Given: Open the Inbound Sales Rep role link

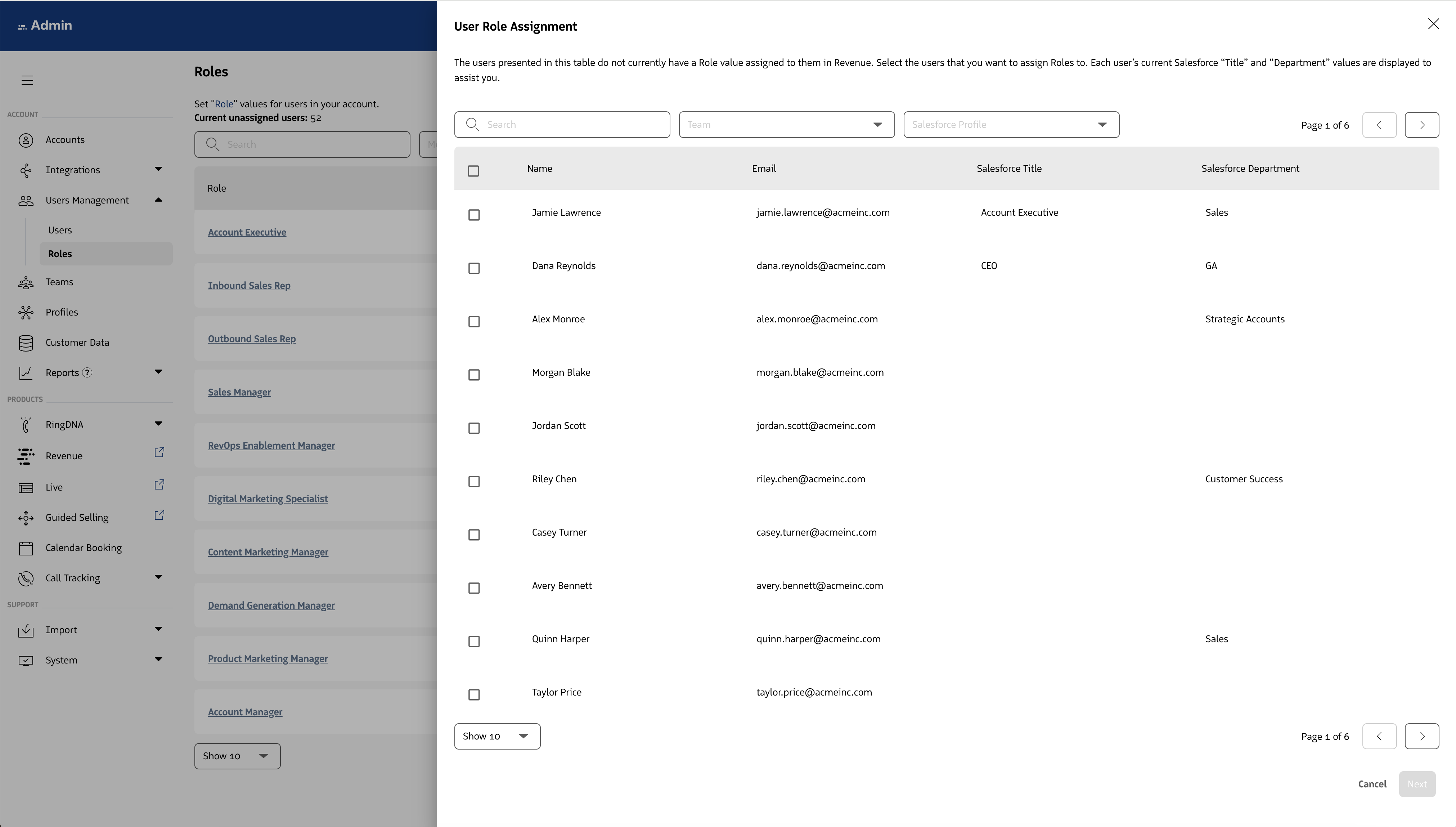Looking at the screenshot, I should coord(249,286).
